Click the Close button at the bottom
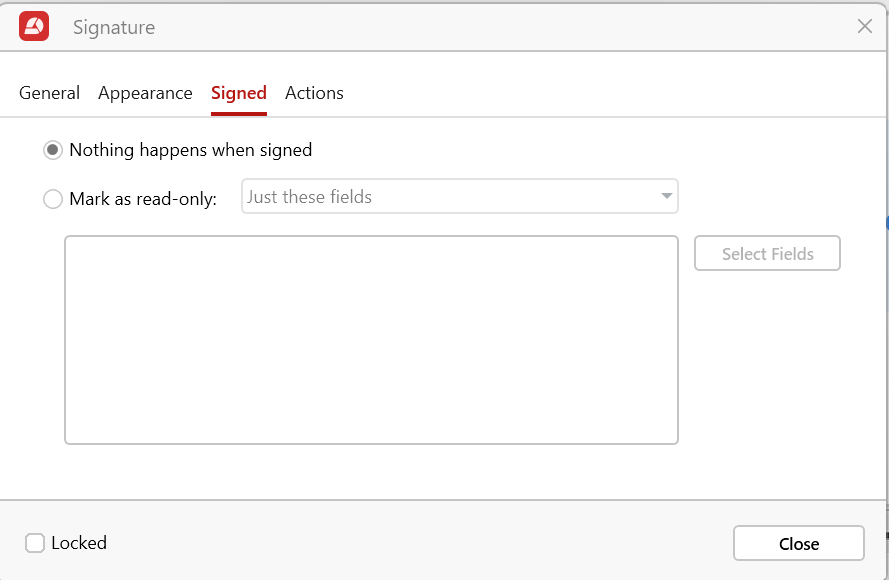 point(798,544)
